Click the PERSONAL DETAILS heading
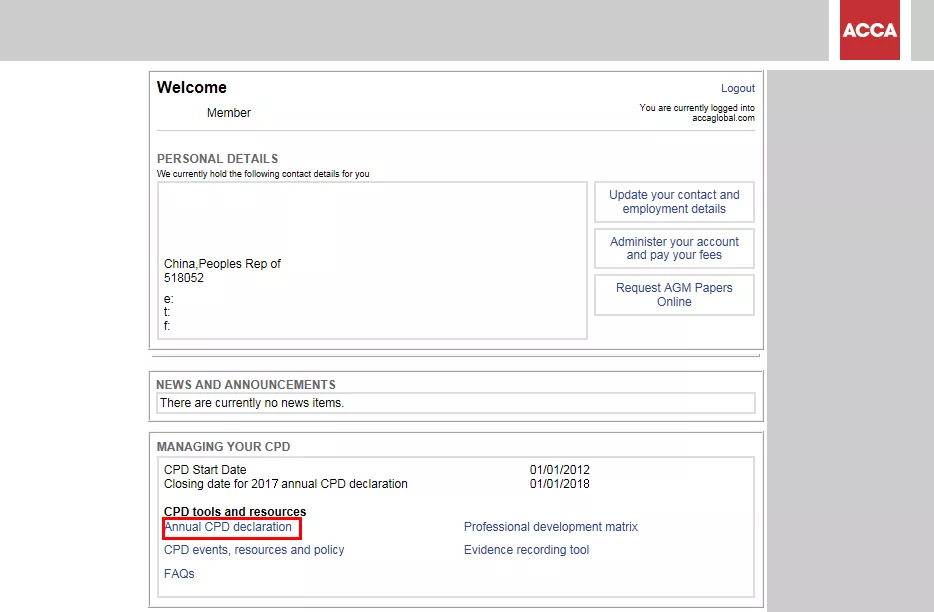934x612 pixels. [x=217, y=159]
